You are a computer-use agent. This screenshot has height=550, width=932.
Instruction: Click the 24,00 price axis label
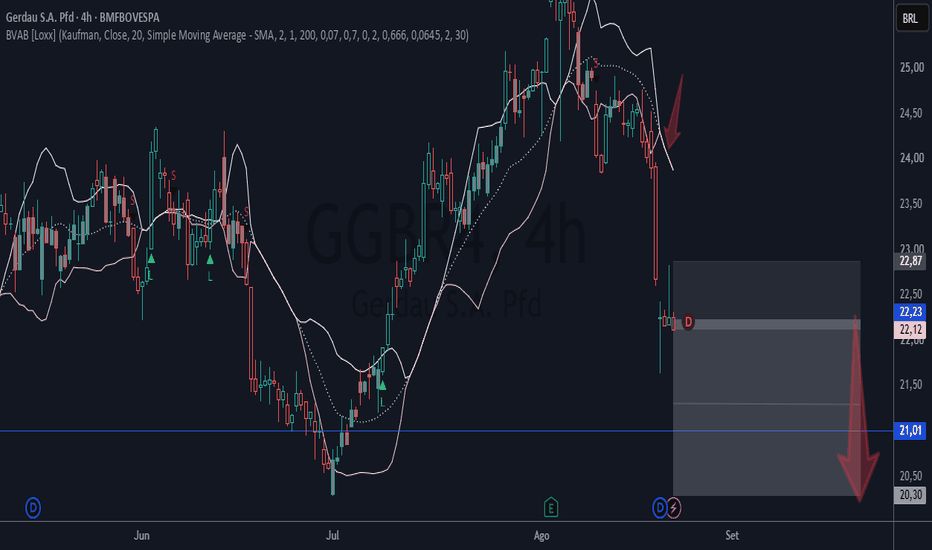point(911,158)
